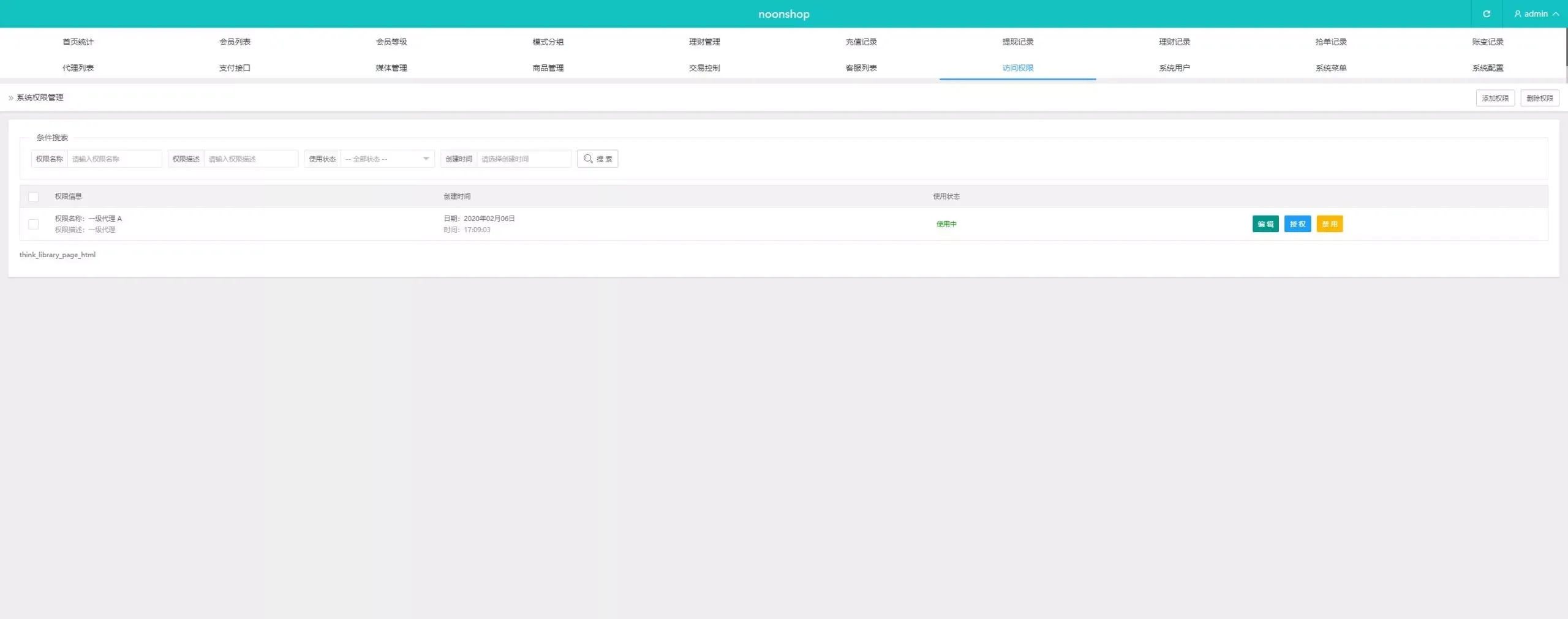Open 抢单记录 page
The image size is (1568, 619).
tap(1331, 42)
